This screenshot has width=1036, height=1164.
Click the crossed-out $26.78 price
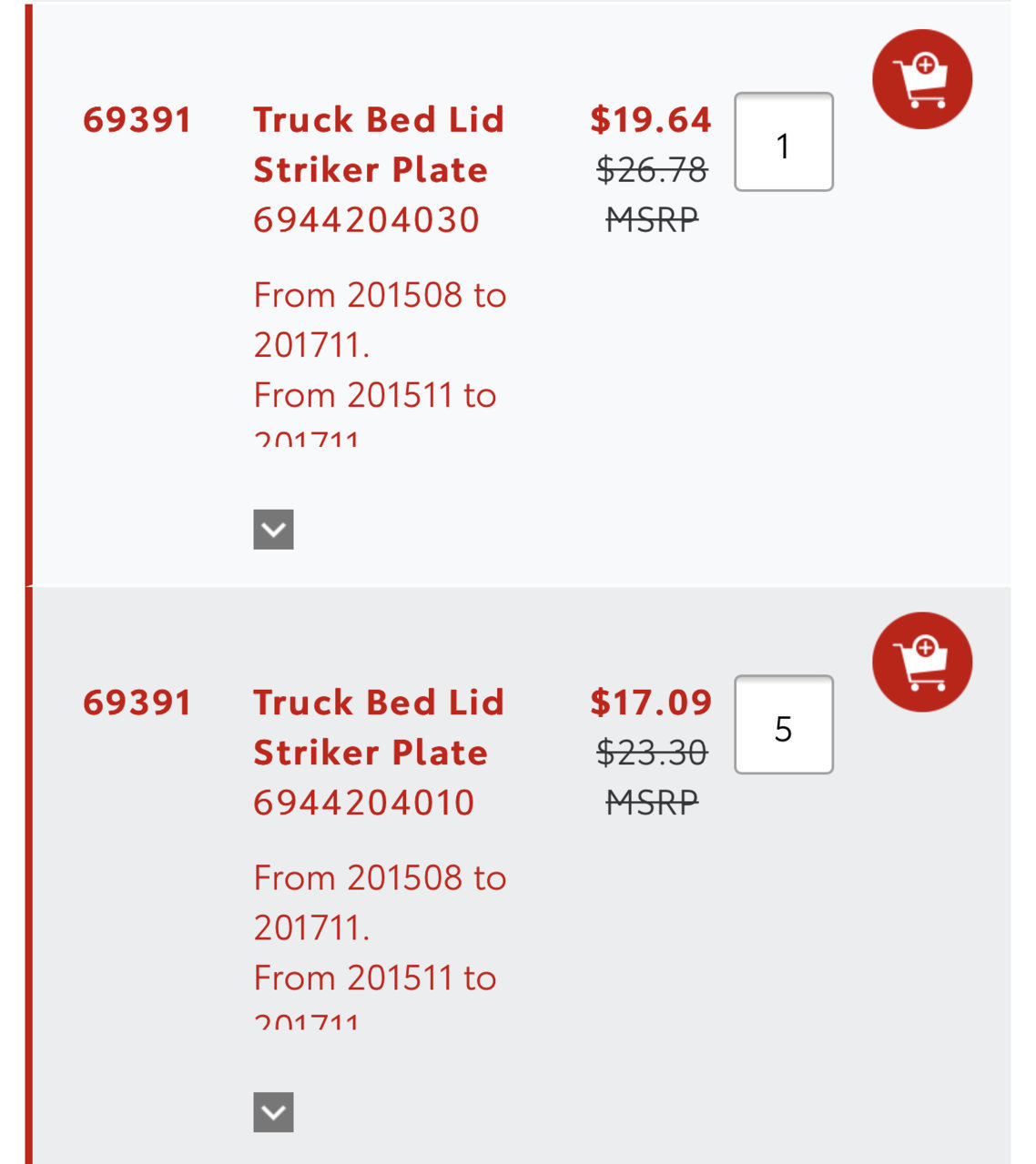652,169
